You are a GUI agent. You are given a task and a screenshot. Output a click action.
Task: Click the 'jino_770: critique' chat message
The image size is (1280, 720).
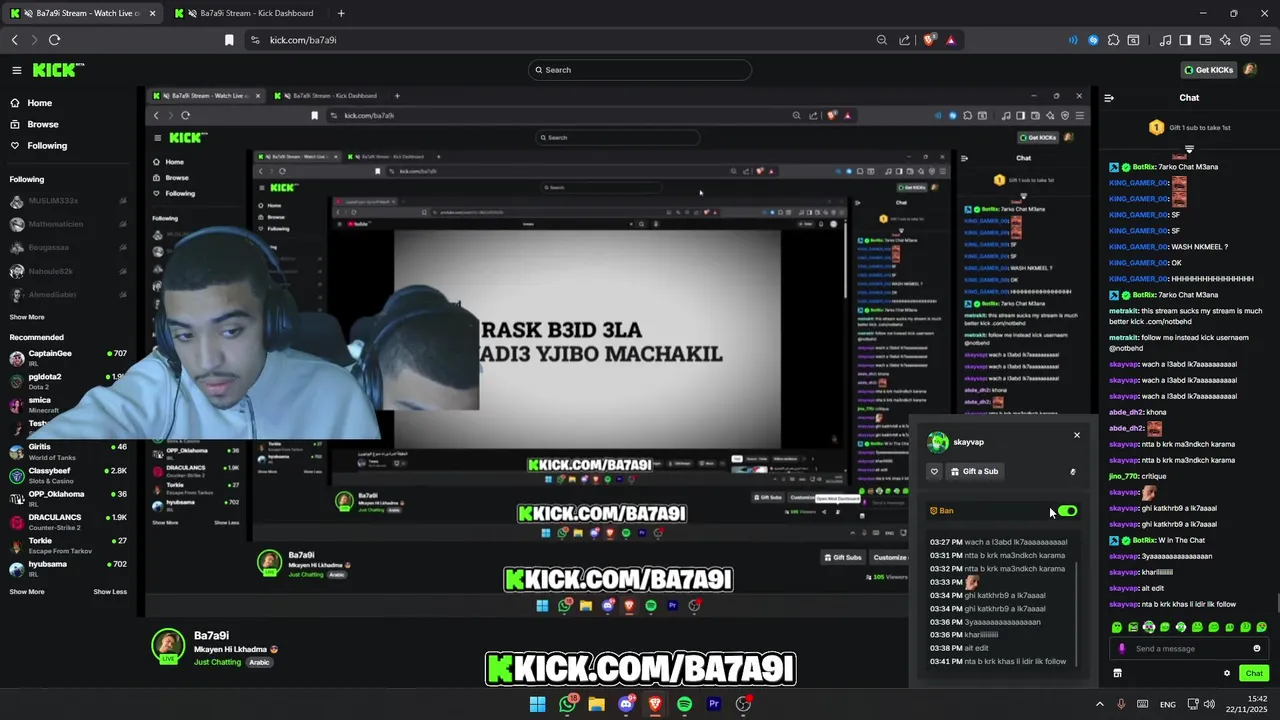click(x=1138, y=476)
